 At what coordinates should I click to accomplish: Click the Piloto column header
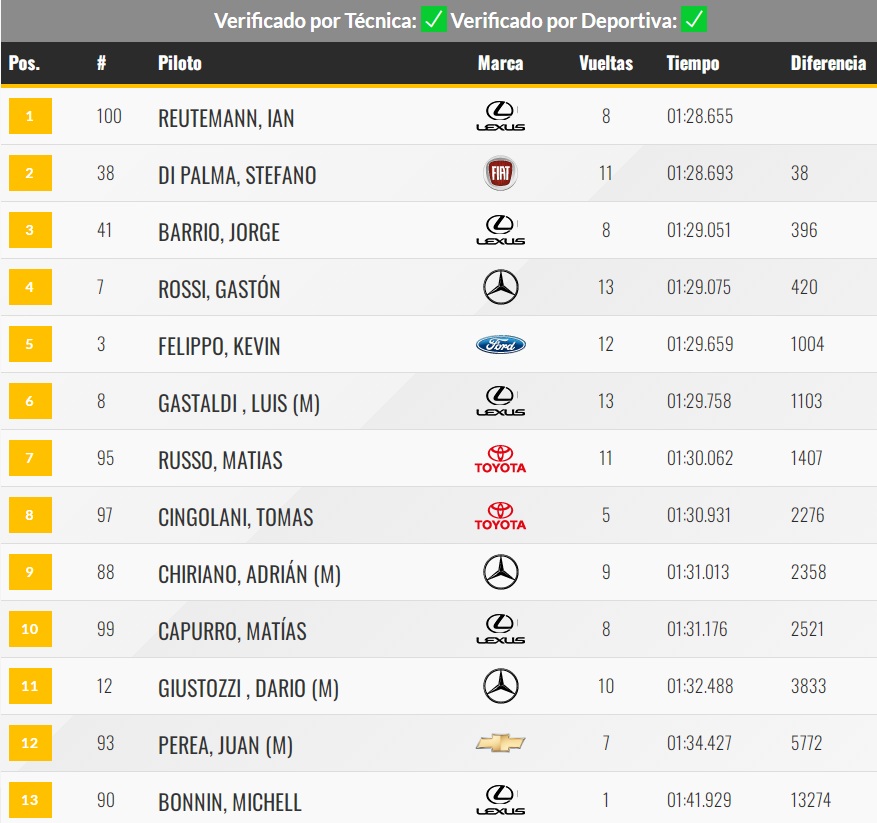[x=180, y=63]
